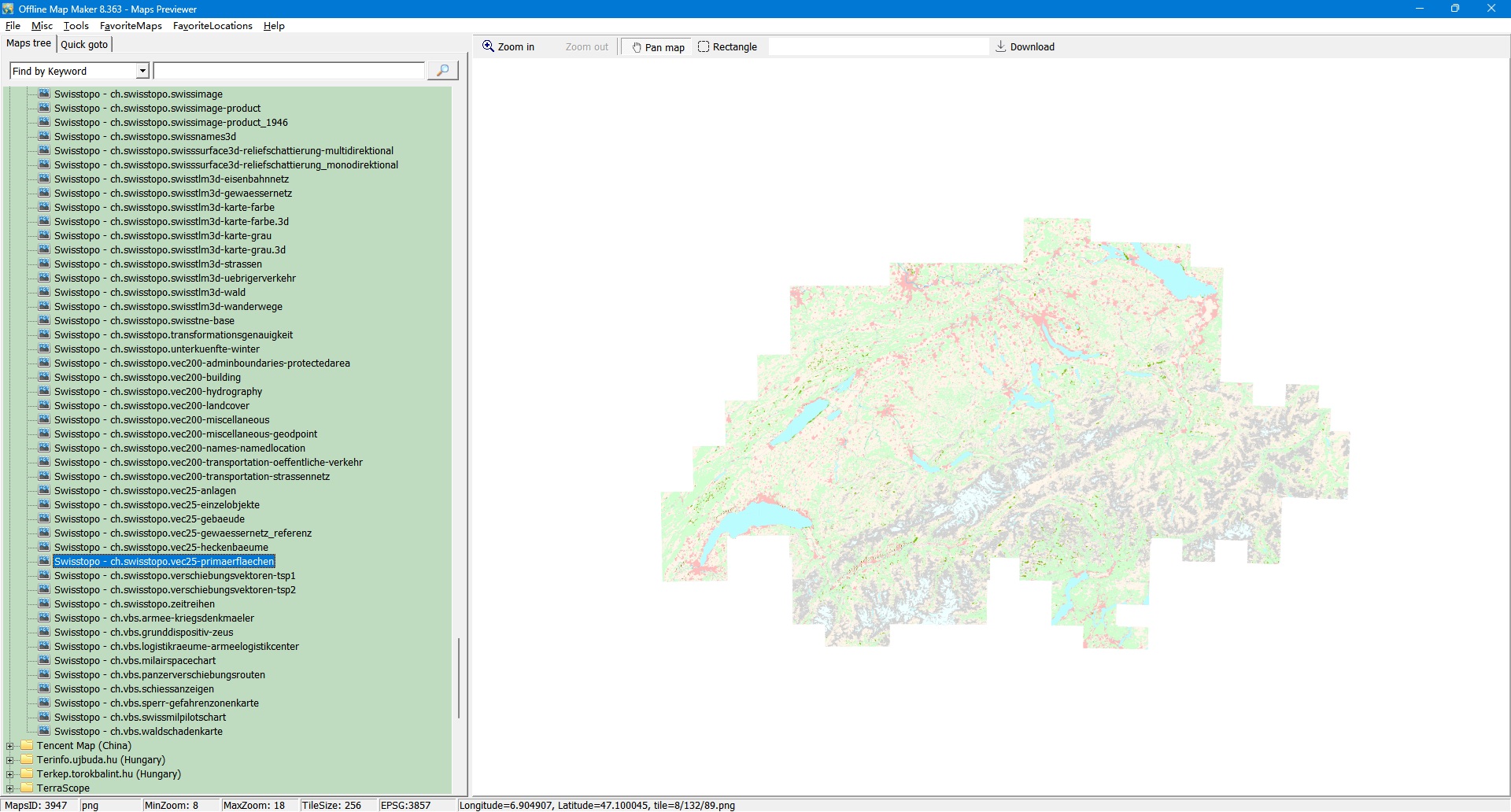Viewport: 1511px width, 812px height.
Task: Expand the Tencent Map (China) tree node
Action: [x=9, y=746]
